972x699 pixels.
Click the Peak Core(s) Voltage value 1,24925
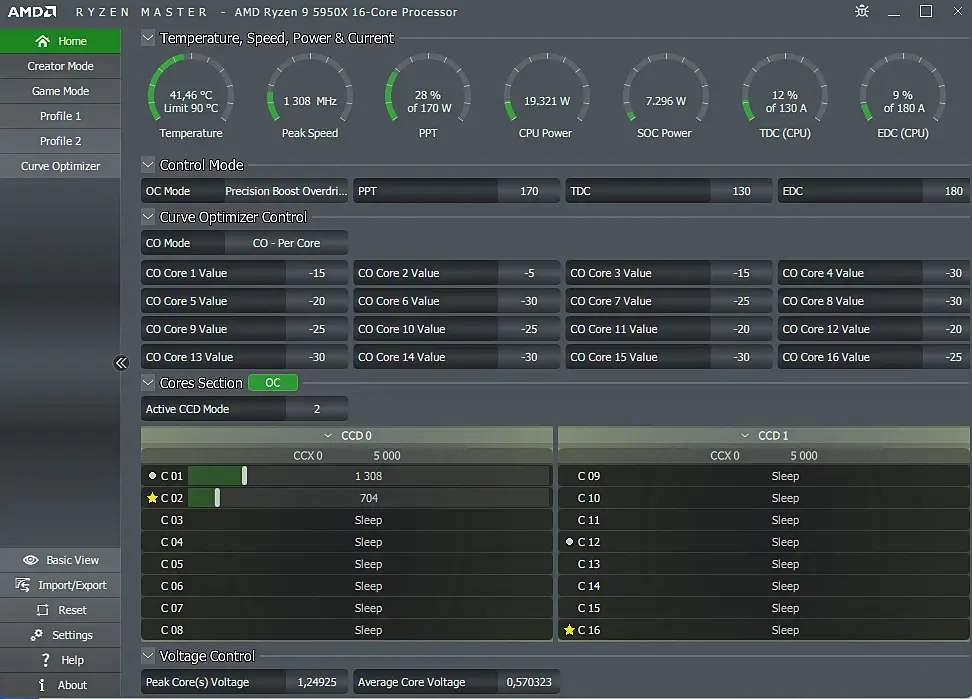click(317, 682)
